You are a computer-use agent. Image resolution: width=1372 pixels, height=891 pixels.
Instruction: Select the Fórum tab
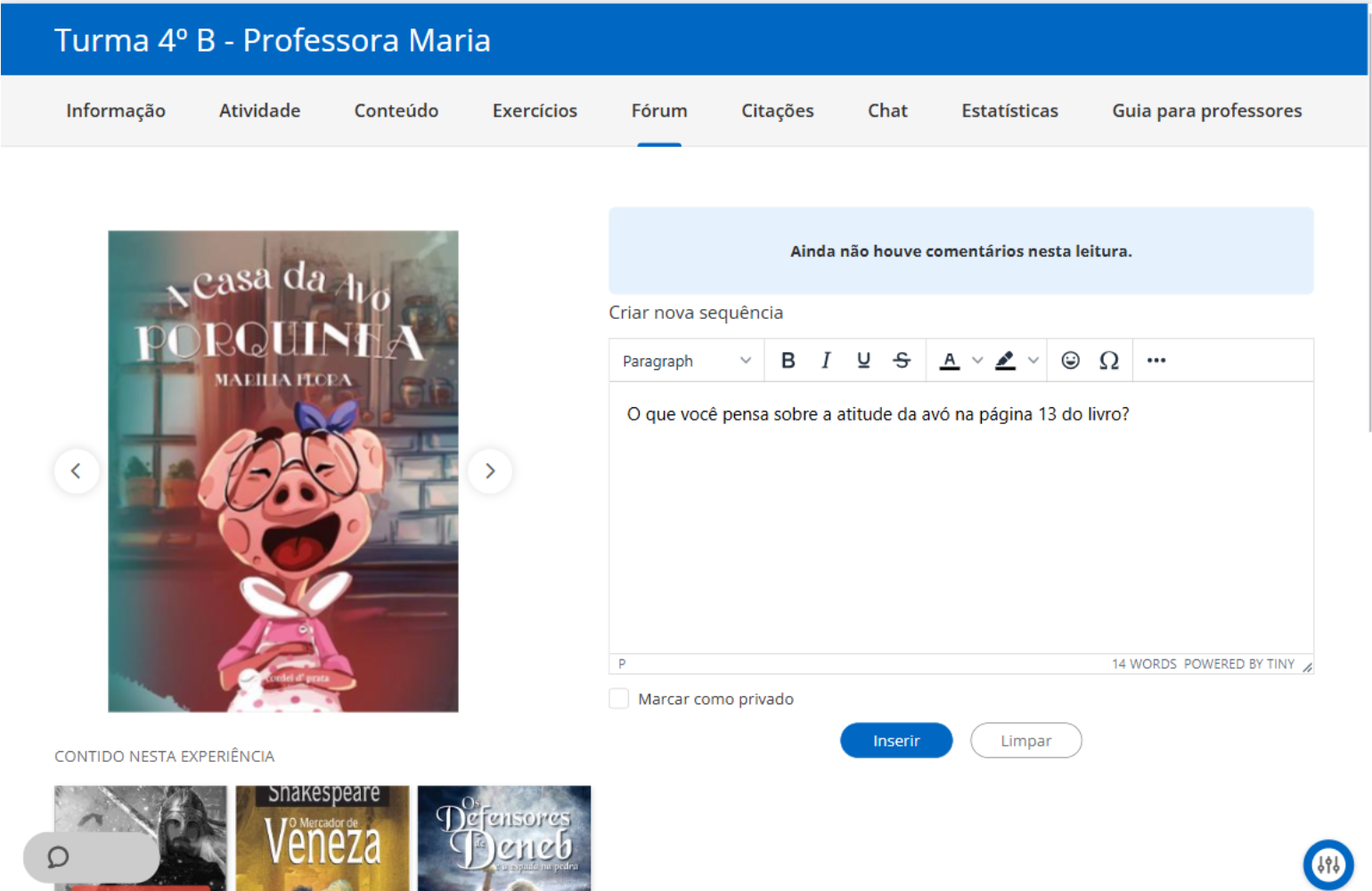[659, 110]
